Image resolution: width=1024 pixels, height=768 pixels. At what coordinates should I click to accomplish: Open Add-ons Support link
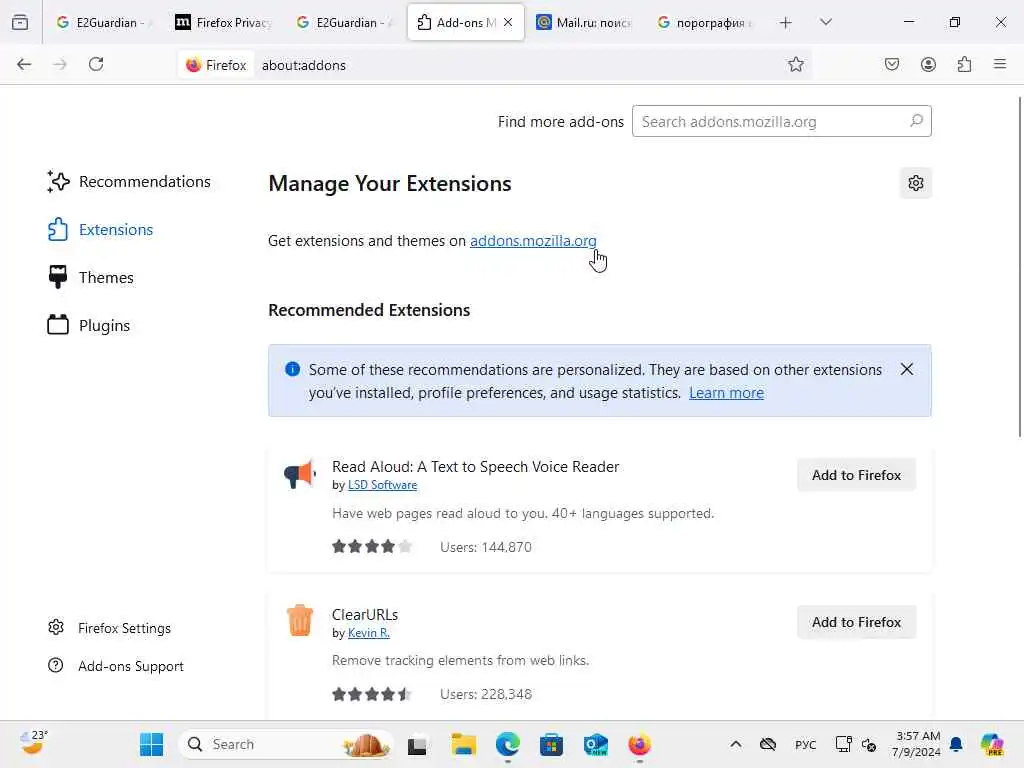tap(116, 666)
